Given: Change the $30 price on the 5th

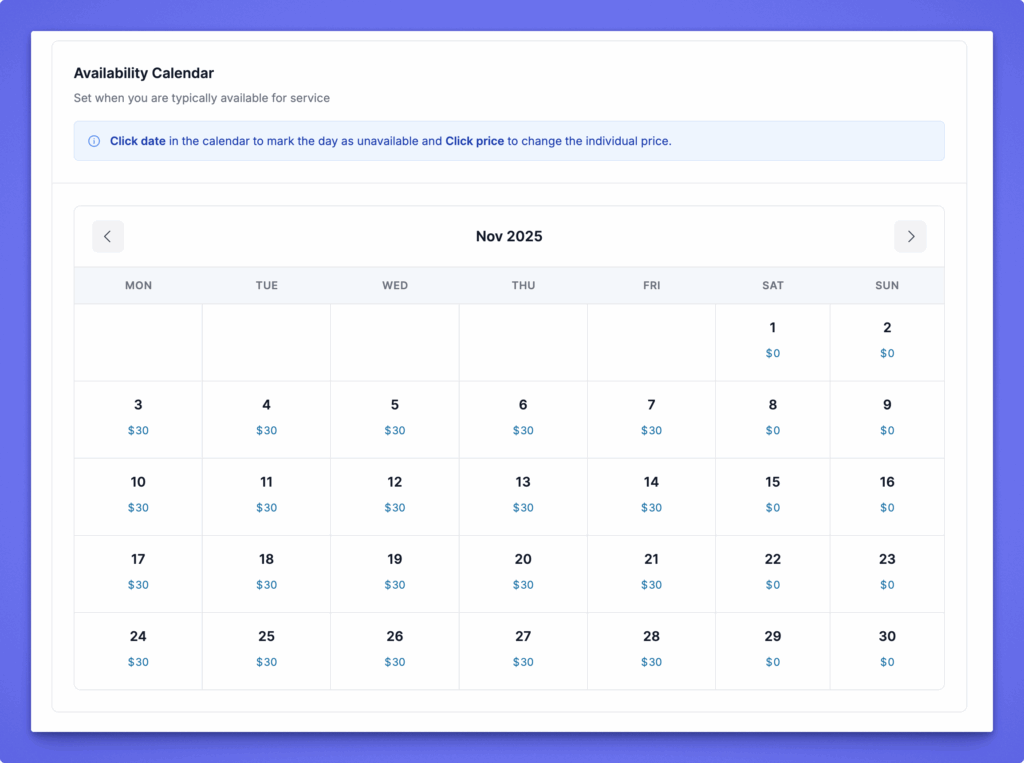Looking at the screenshot, I should tap(395, 431).
